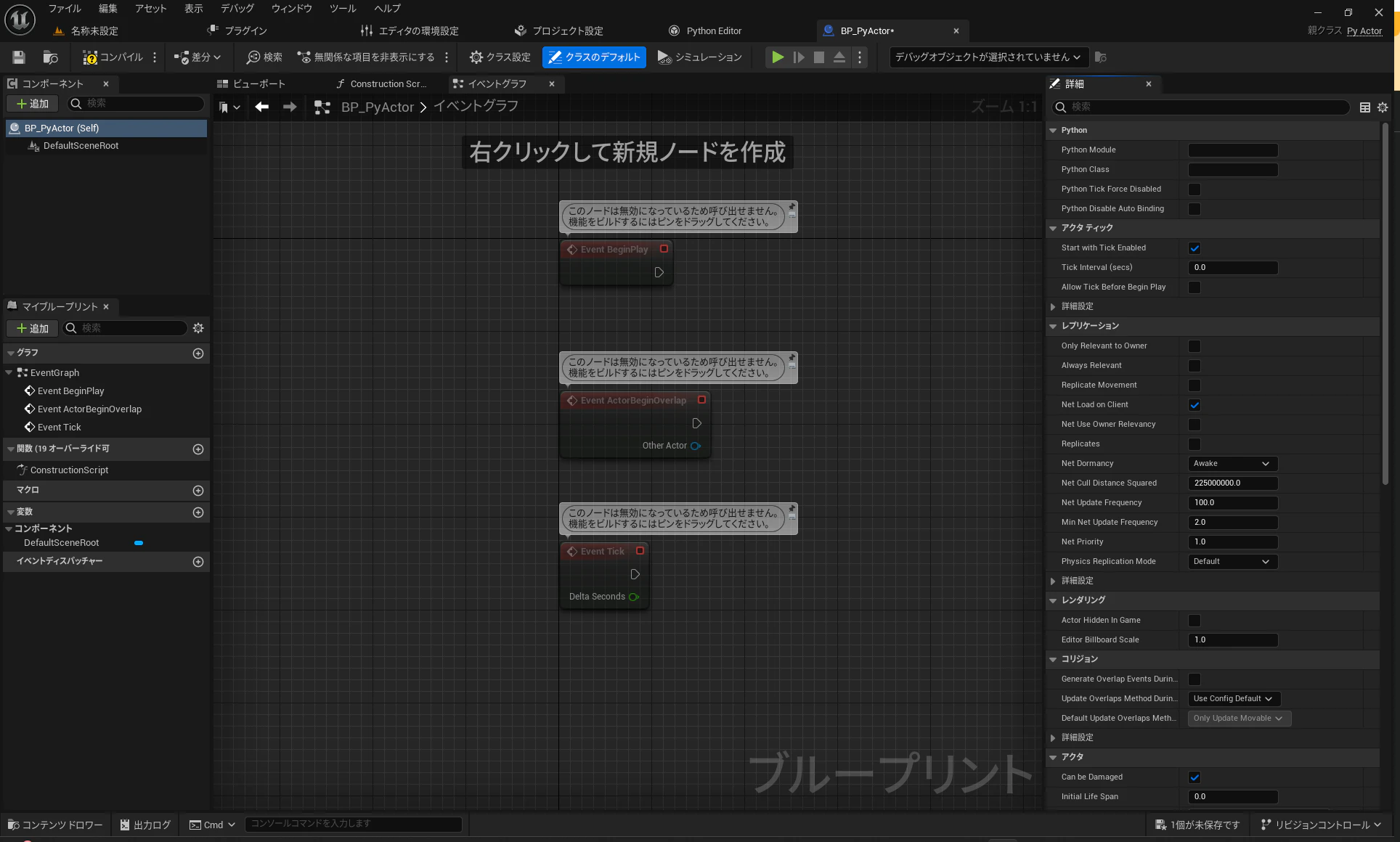Open リビジョンコントロール menu

1322,825
